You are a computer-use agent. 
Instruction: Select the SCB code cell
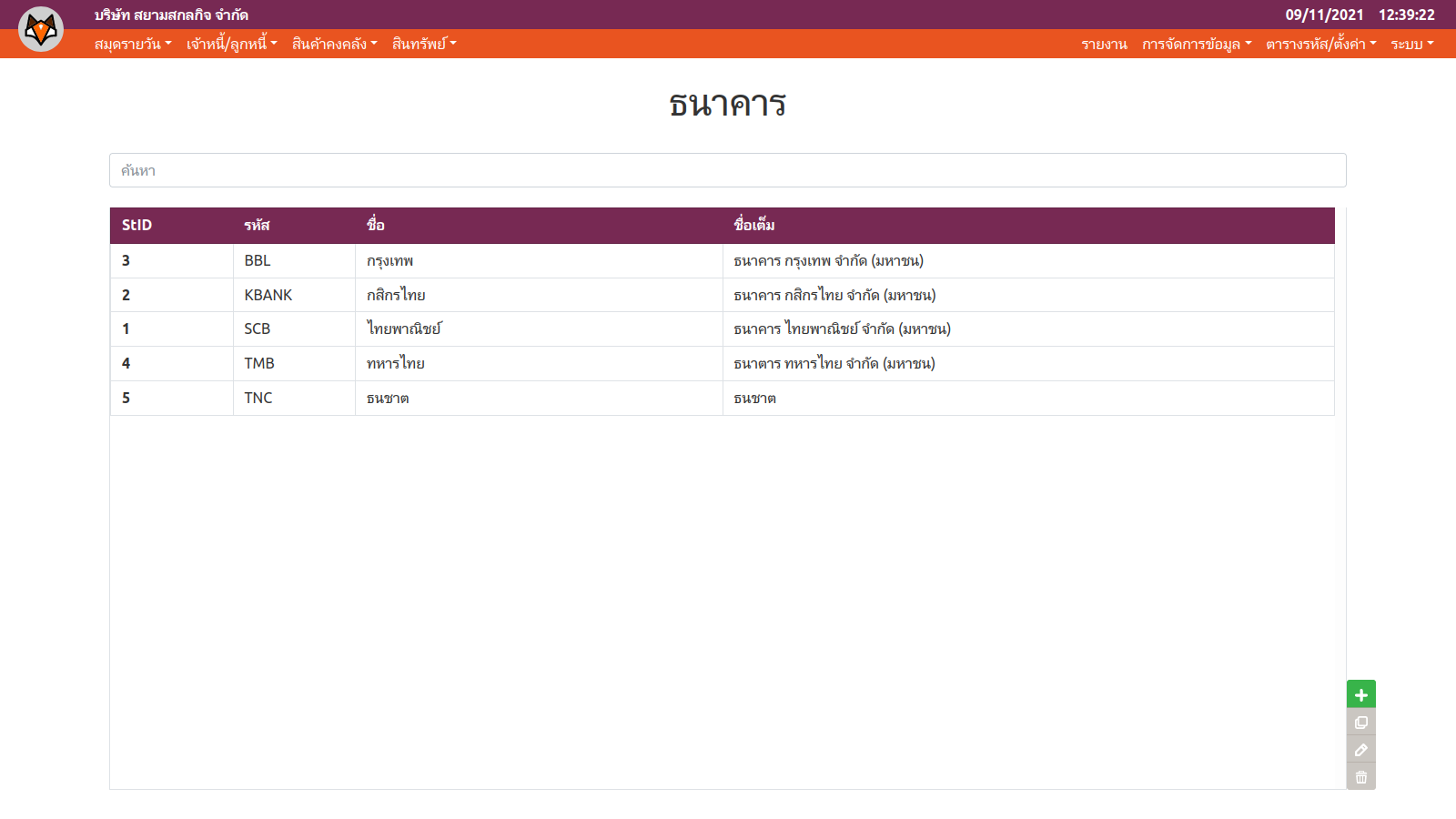[x=294, y=329]
